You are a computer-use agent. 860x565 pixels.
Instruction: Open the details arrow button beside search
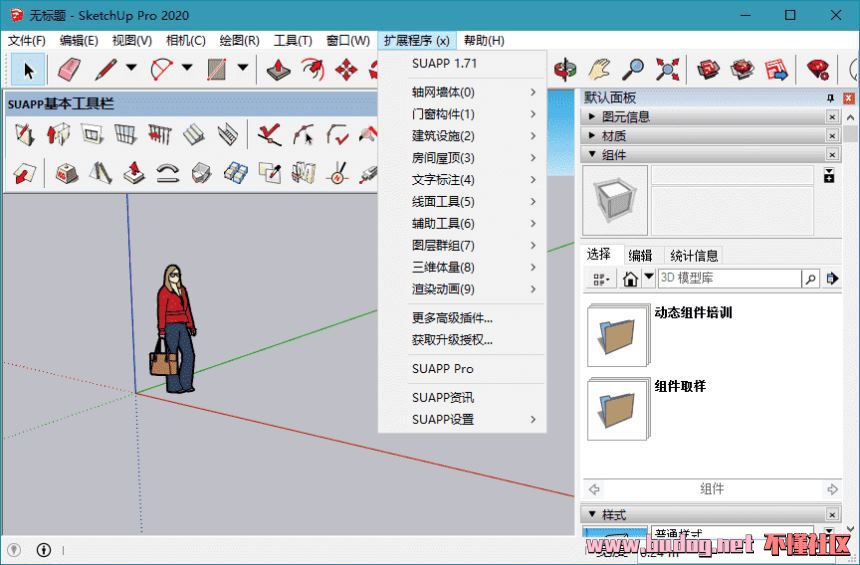tap(833, 279)
